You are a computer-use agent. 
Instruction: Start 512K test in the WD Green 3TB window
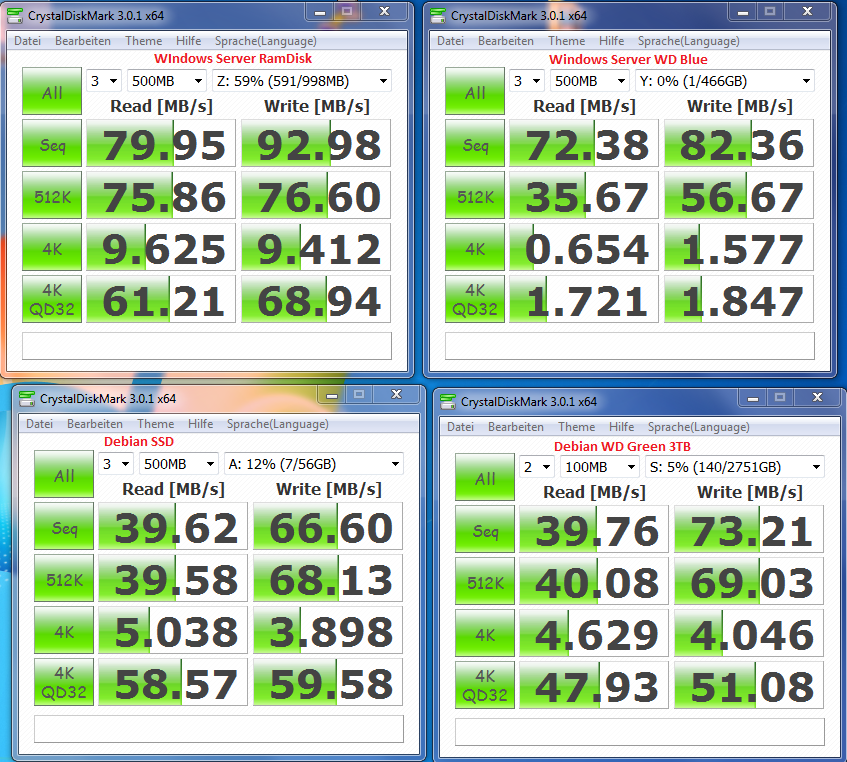(485, 581)
